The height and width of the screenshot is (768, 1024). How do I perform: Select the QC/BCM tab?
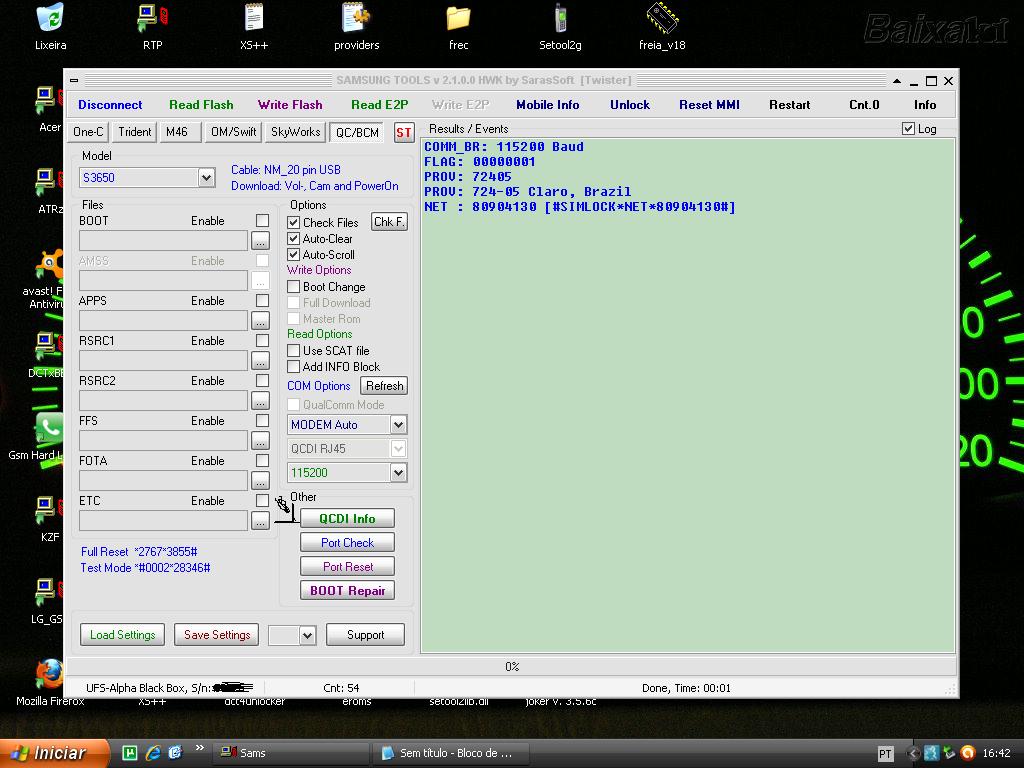click(357, 133)
